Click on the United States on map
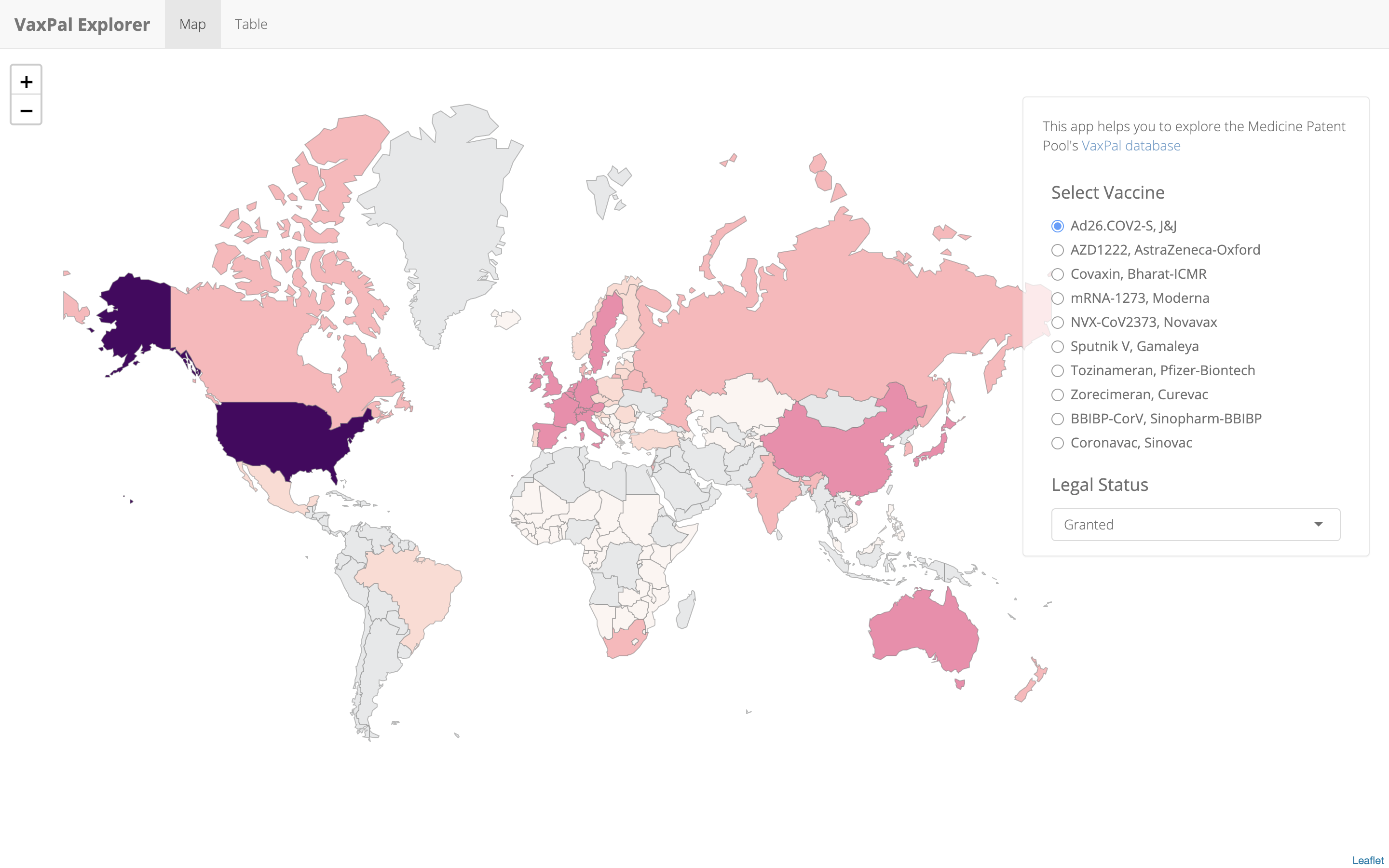The image size is (1389, 868). 275,436
